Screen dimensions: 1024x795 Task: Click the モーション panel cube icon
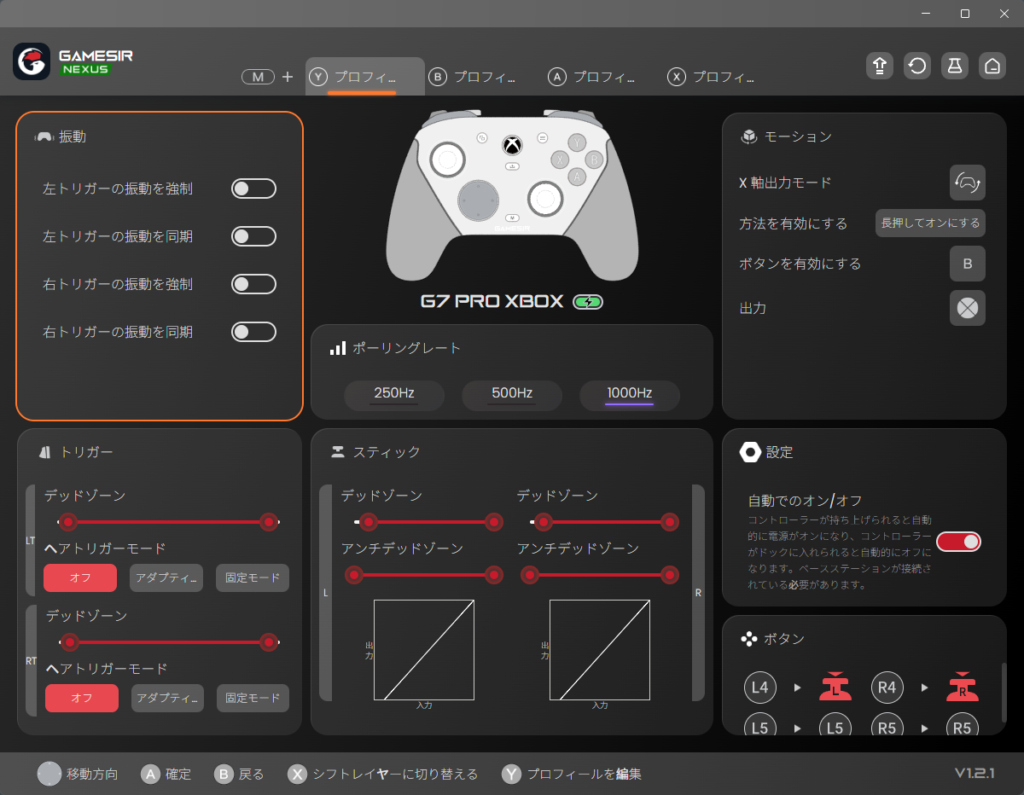[x=748, y=137]
